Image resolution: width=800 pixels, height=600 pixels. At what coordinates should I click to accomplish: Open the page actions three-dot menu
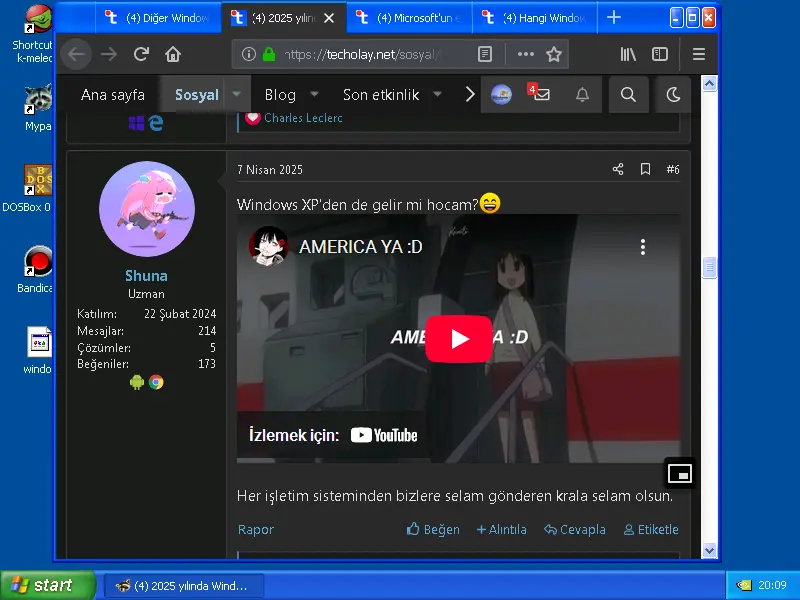pos(526,54)
